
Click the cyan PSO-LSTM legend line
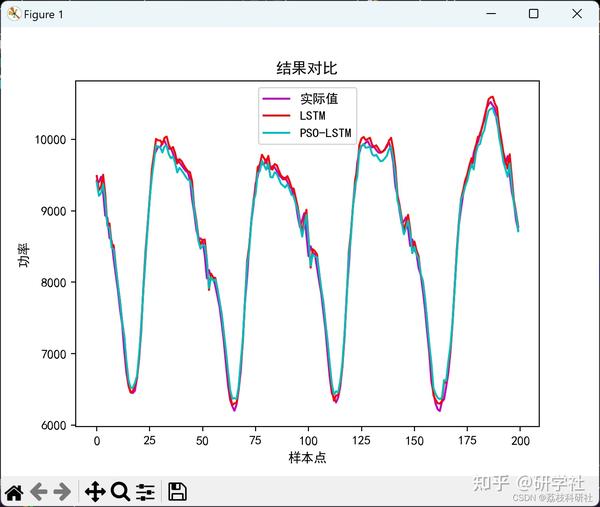(x=276, y=133)
